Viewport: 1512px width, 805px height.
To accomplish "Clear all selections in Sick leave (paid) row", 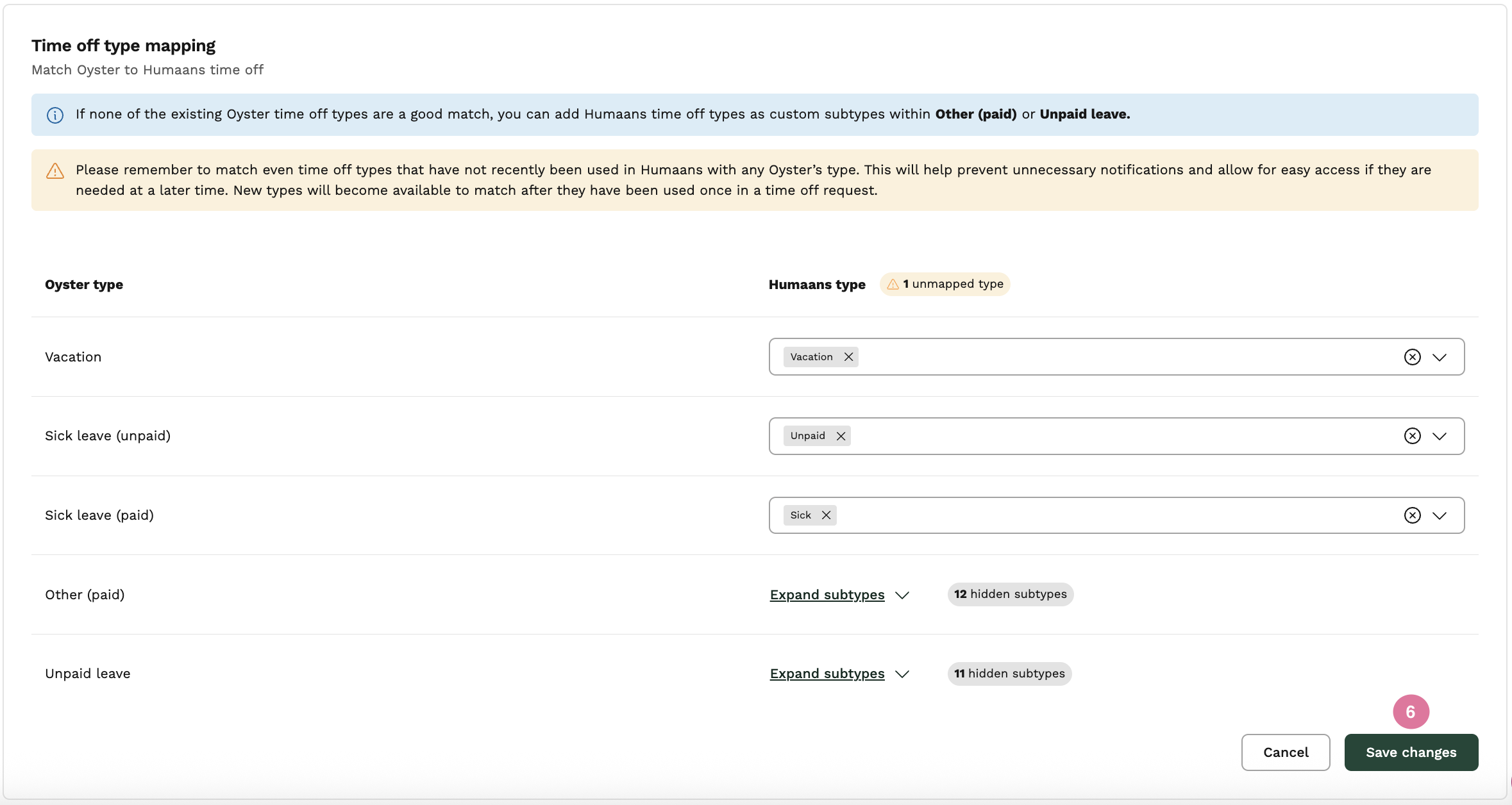I will (x=1413, y=515).
